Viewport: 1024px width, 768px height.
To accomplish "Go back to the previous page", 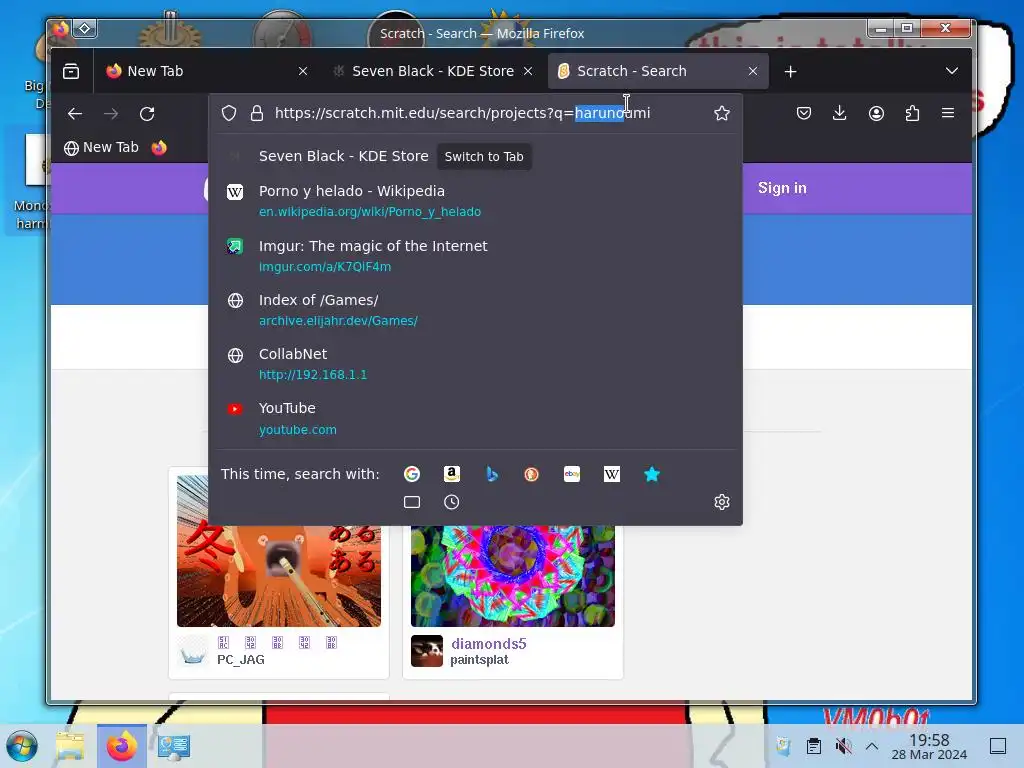I will (x=75, y=114).
